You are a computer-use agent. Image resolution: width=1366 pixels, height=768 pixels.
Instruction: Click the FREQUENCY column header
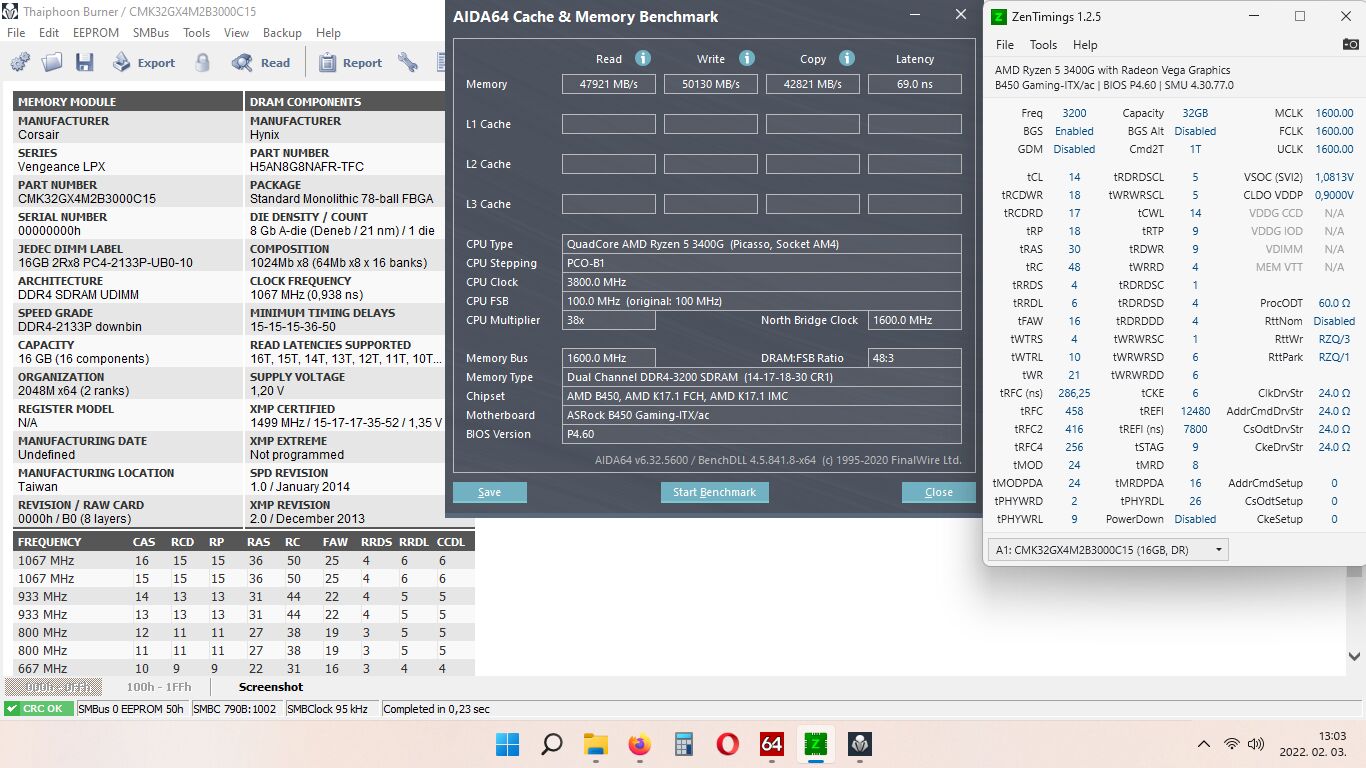(49, 542)
